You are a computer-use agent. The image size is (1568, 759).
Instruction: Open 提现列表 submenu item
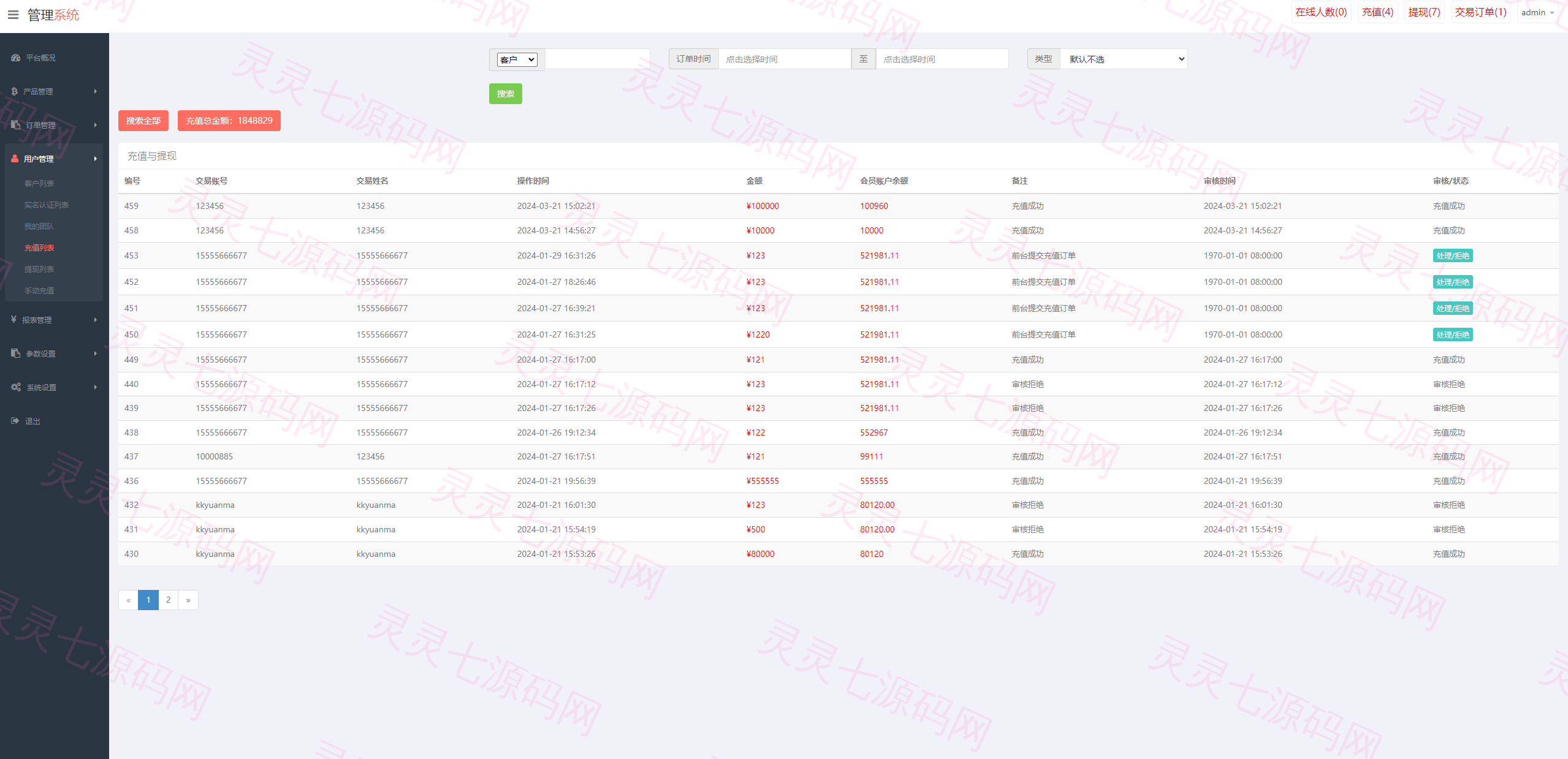[x=39, y=269]
